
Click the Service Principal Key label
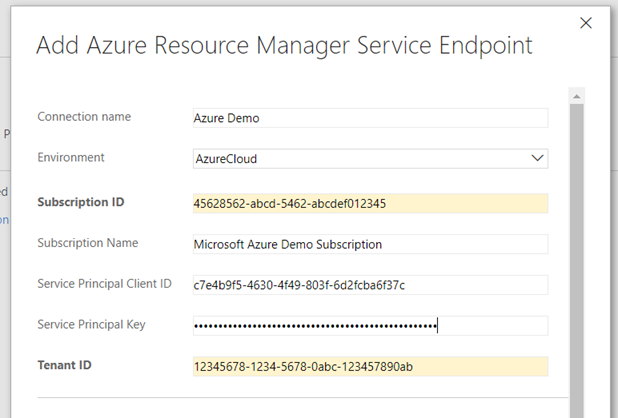tap(93, 324)
